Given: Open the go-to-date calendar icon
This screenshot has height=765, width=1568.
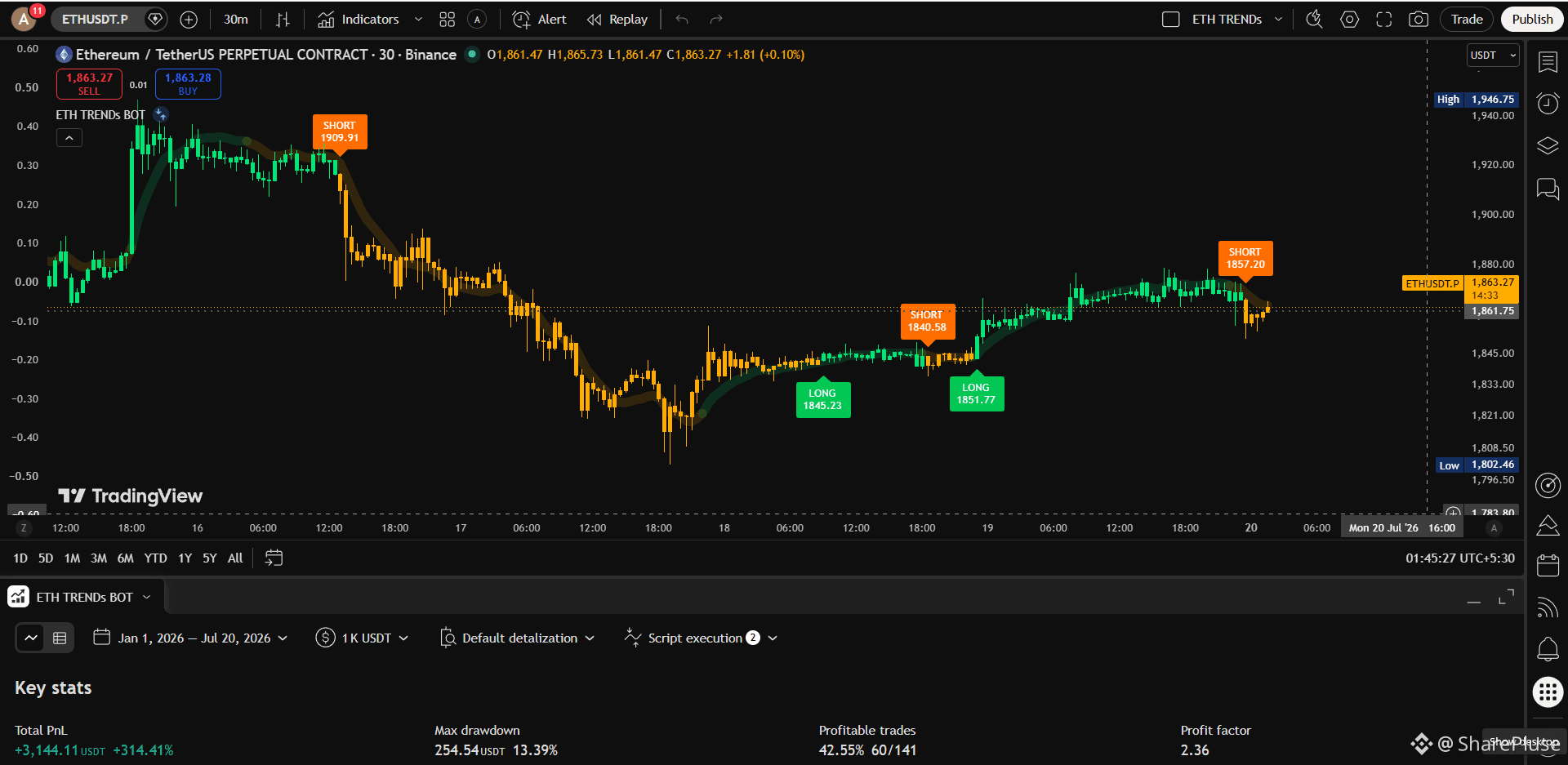Looking at the screenshot, I should click(x=274, y=558).
